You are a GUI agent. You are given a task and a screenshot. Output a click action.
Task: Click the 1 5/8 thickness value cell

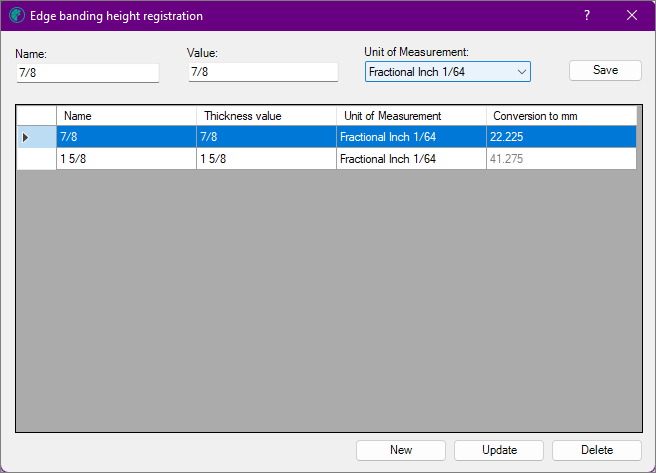click(266, 159)
